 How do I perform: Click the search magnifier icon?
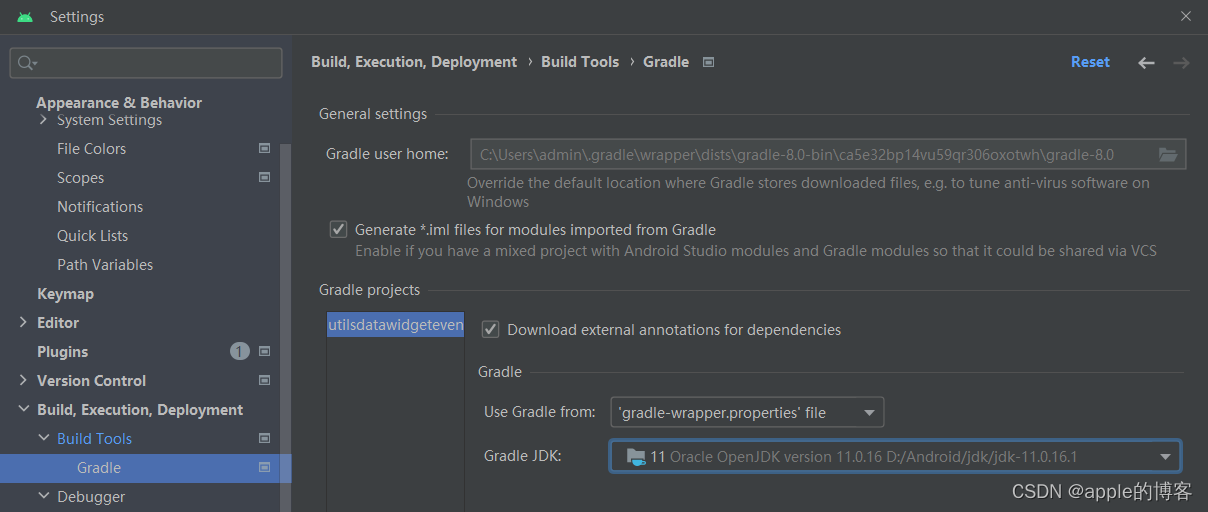pos(27,63)
